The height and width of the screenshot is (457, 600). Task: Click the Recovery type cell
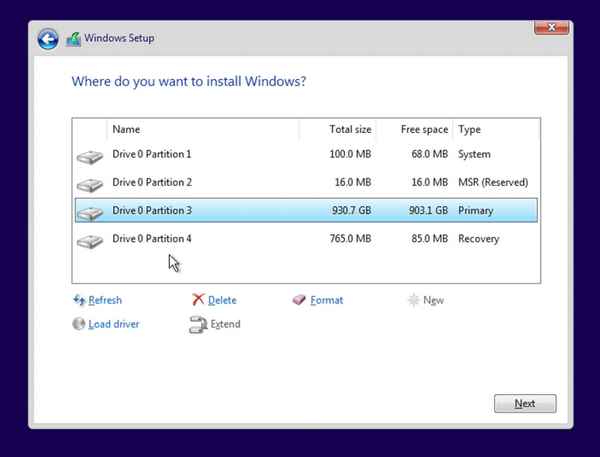point(479,239)
